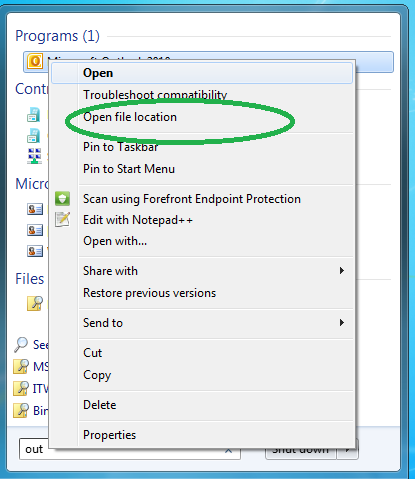Select Restore previous versions

(x=150, y=293)
